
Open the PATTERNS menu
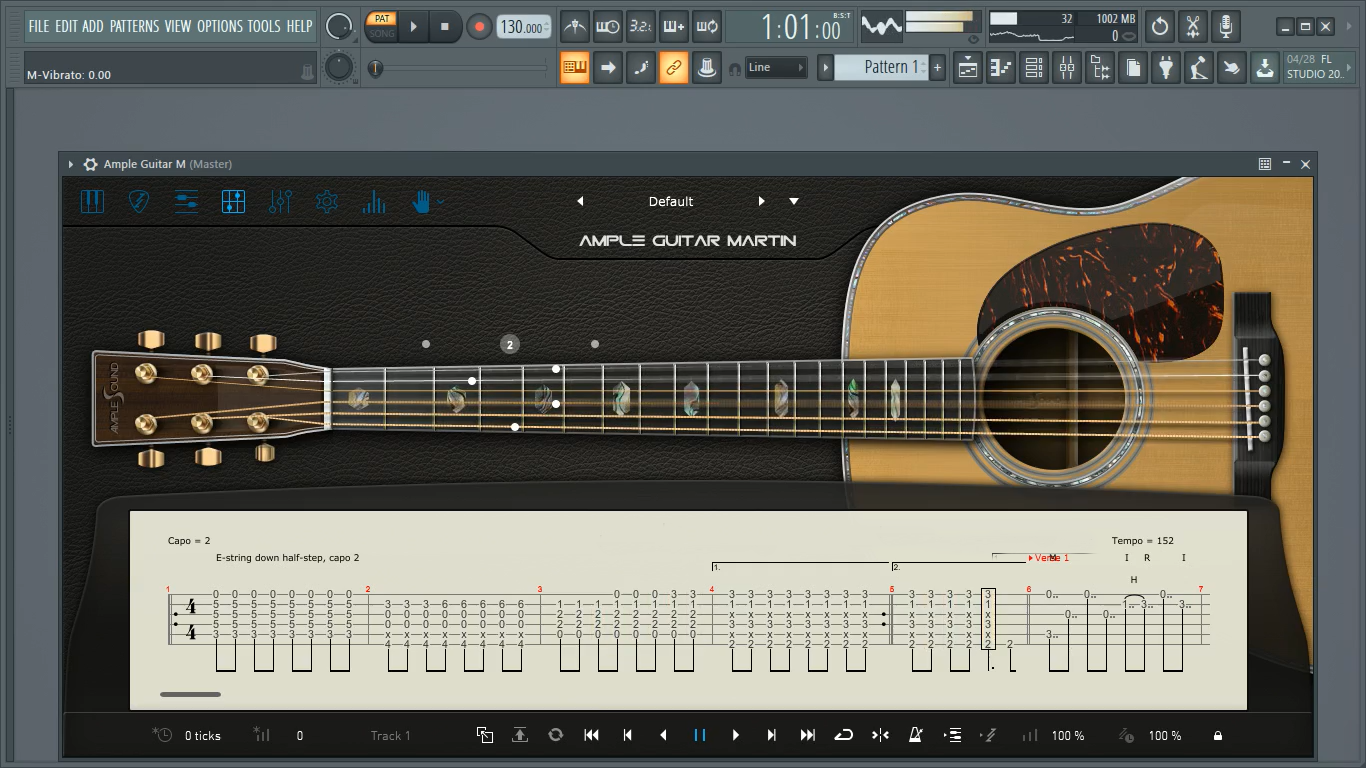pyautogui.click(x=135, y=26)
